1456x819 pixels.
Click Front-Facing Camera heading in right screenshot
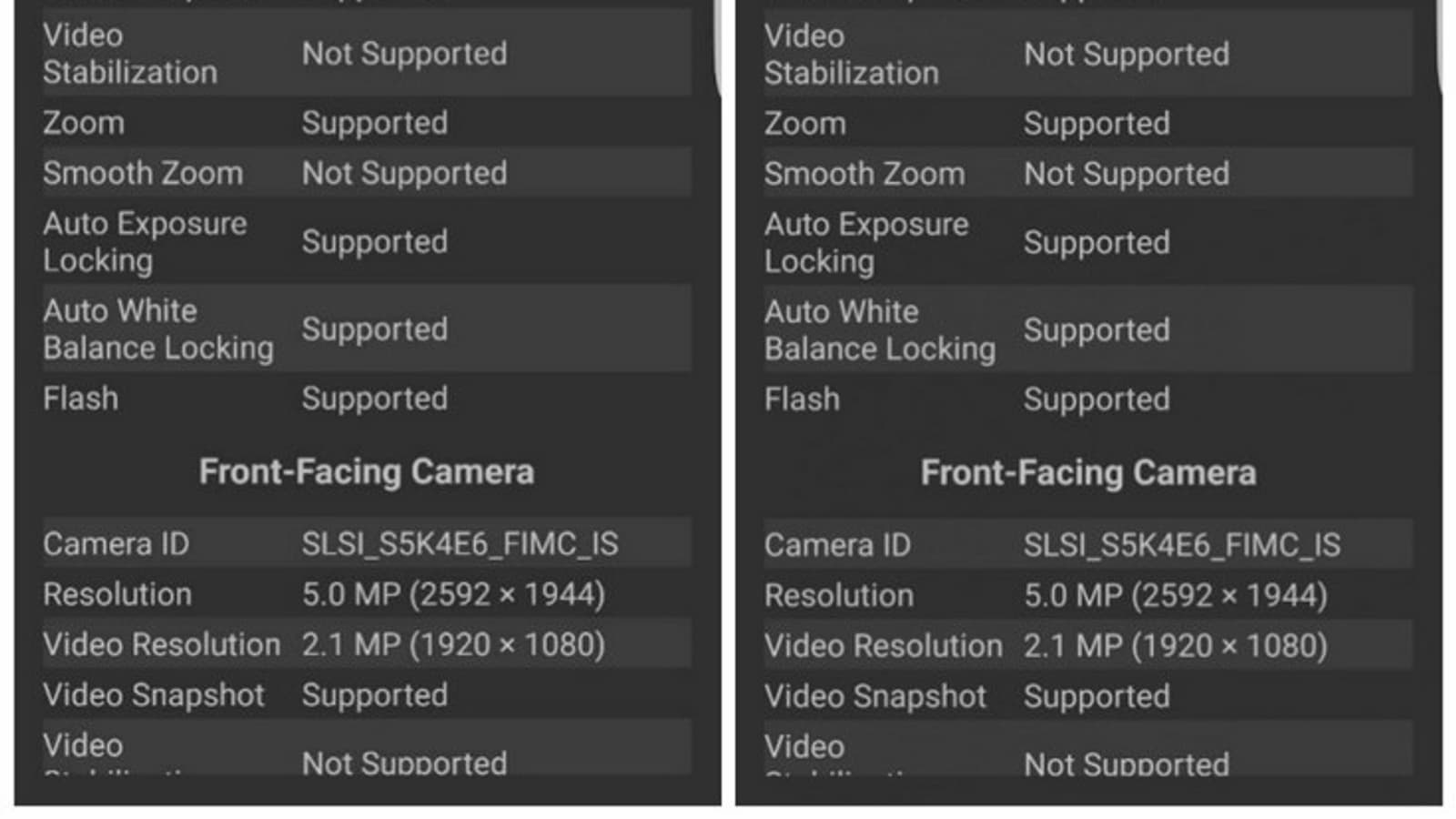click(1088, 472)
